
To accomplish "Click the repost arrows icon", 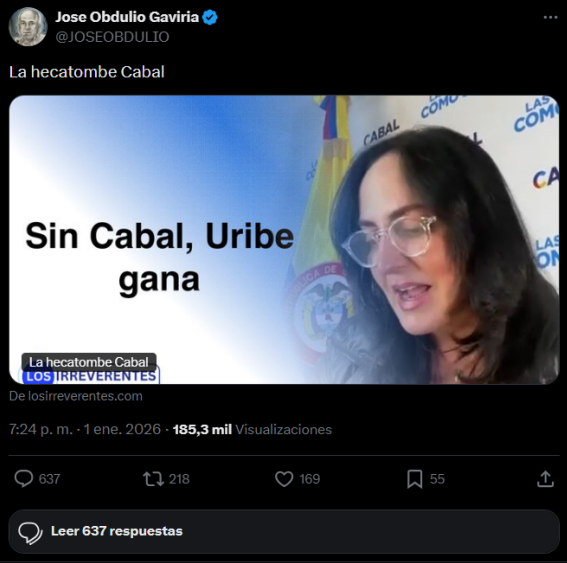I will click(x=153, y=479).
